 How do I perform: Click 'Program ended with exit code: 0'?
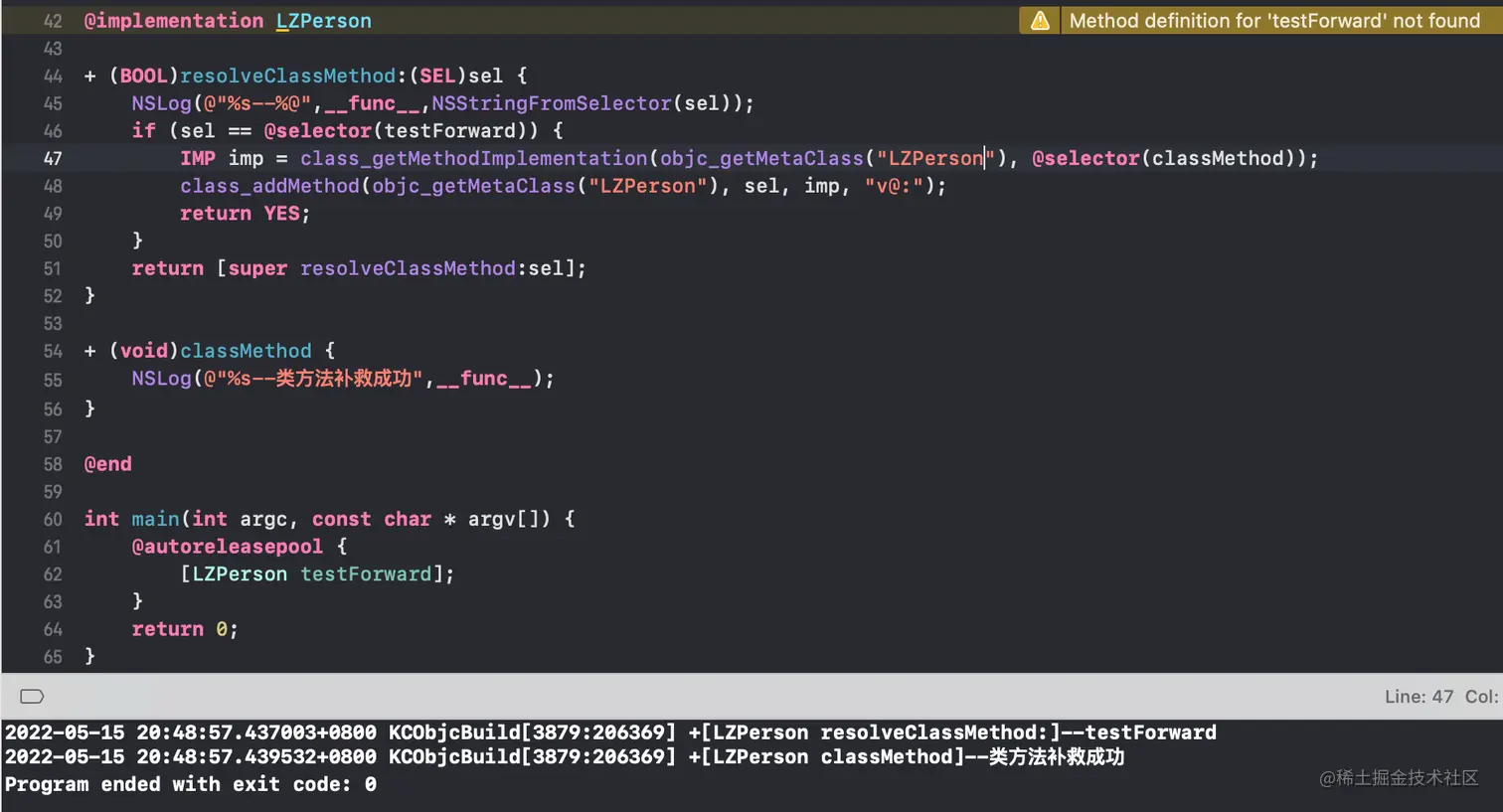191,784
